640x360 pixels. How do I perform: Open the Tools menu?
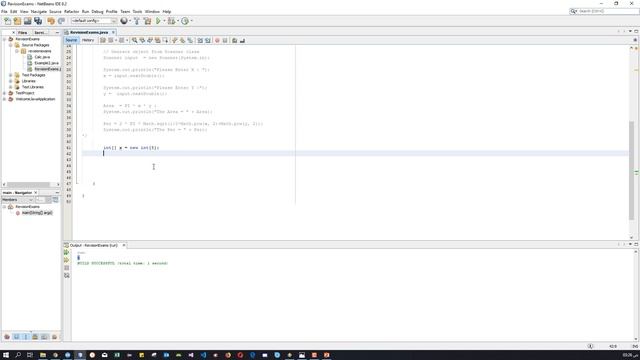click(137, 11)
